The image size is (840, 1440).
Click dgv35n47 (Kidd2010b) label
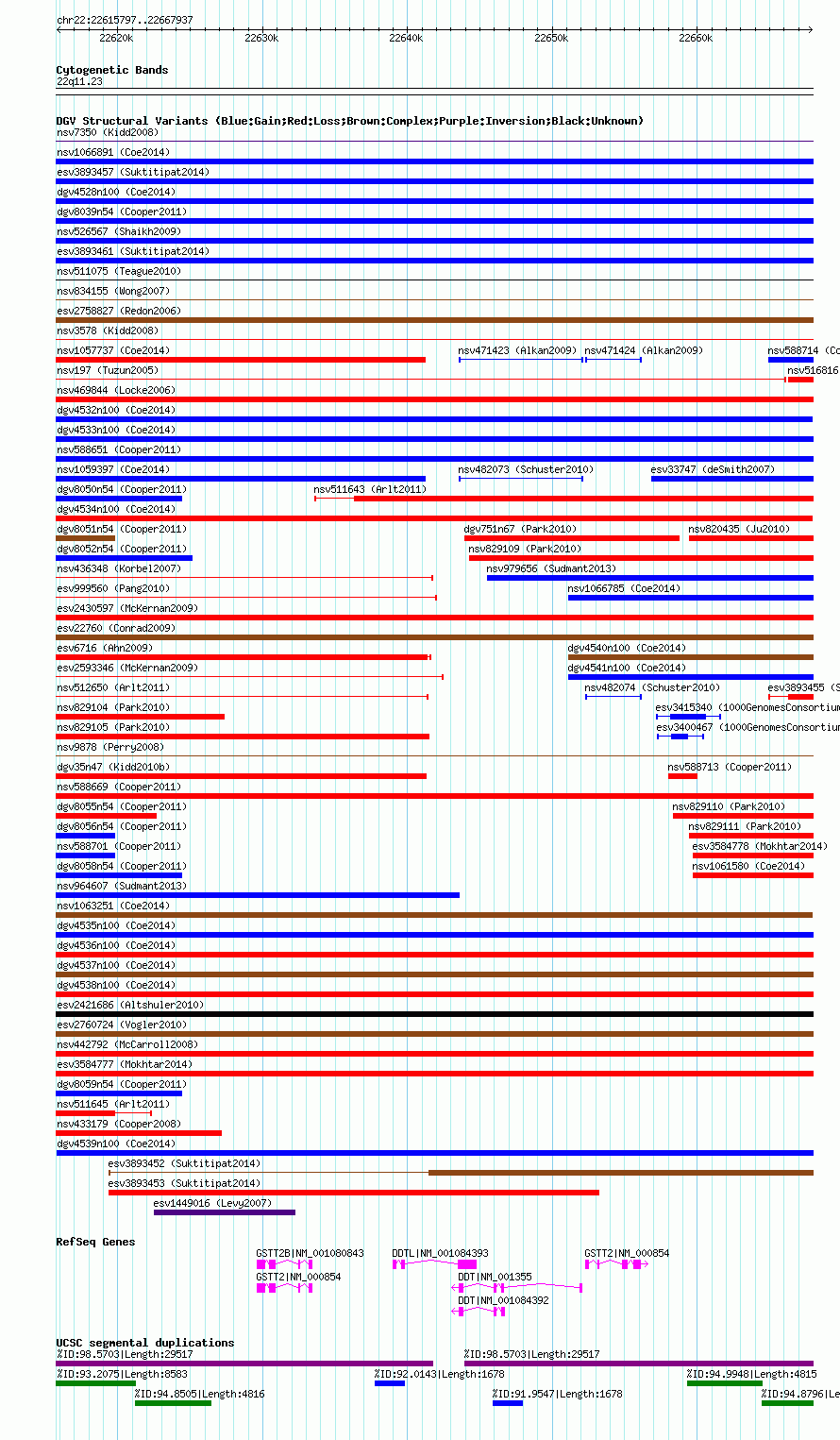(113, 767)
